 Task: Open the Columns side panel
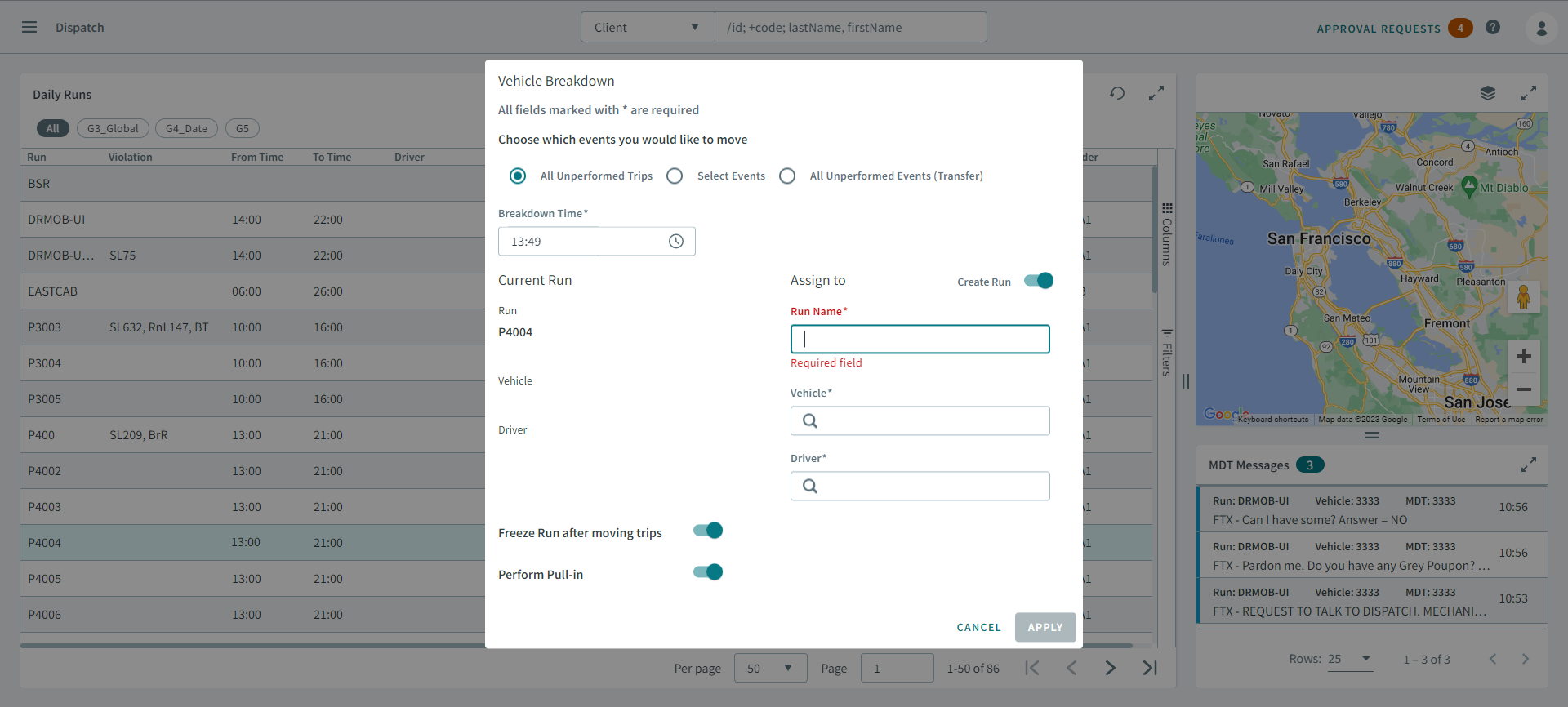1167,234
